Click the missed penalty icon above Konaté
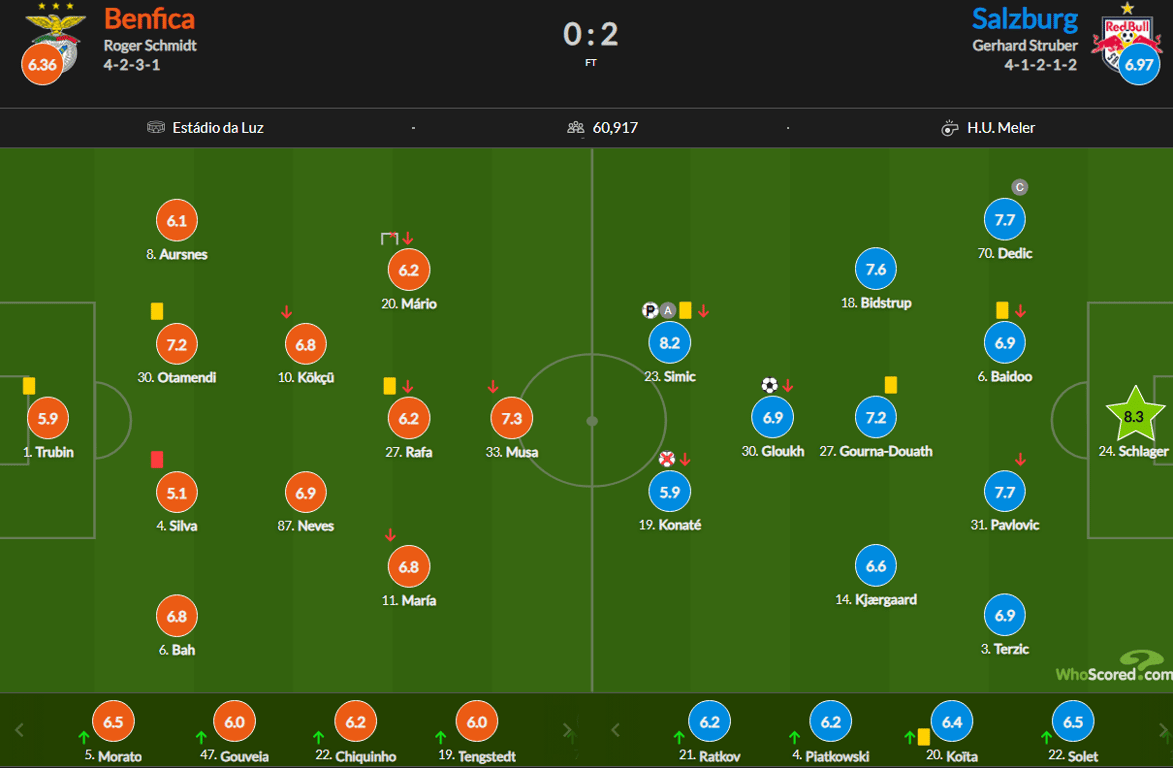This screenshot has width=1173, height=768. pos(667,459)
